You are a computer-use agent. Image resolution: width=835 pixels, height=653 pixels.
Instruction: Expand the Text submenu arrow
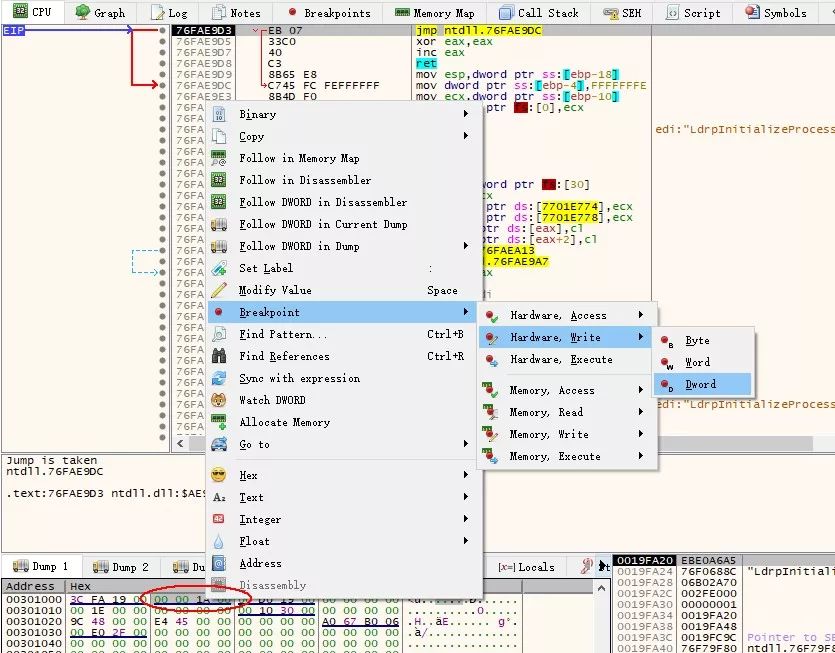(x=466, y=497)
